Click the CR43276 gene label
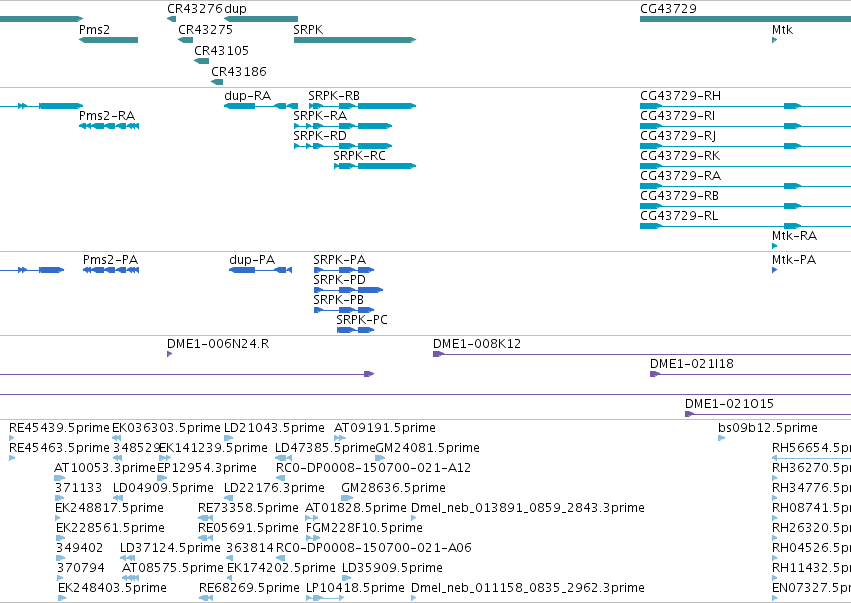851x603 pixels. point(195,9)
